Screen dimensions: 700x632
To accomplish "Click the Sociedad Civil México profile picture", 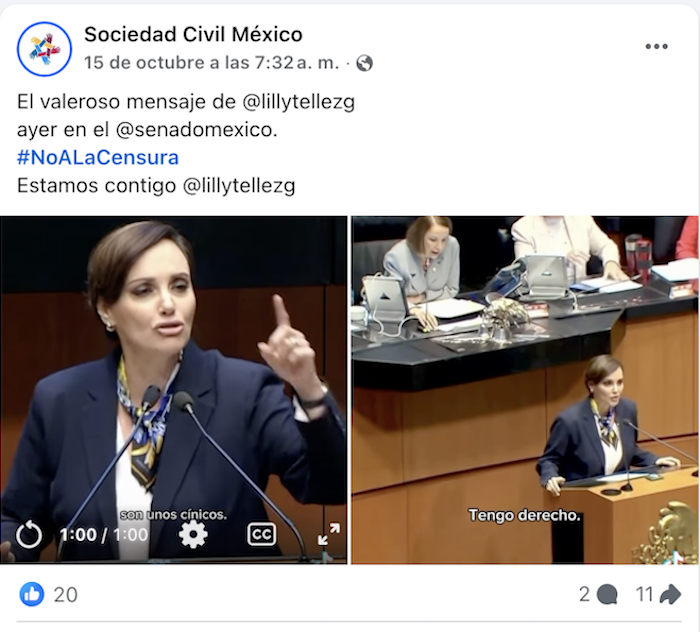I will (44, 49).
